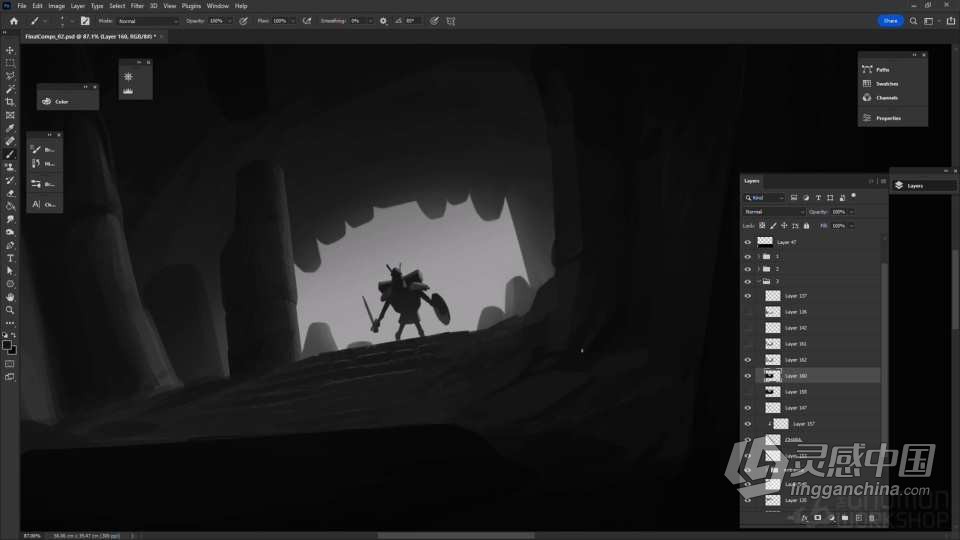Viewport: 960px width, 540px height.
Task: Select the Paint Bucket tool
Action: tap(10, 206)
